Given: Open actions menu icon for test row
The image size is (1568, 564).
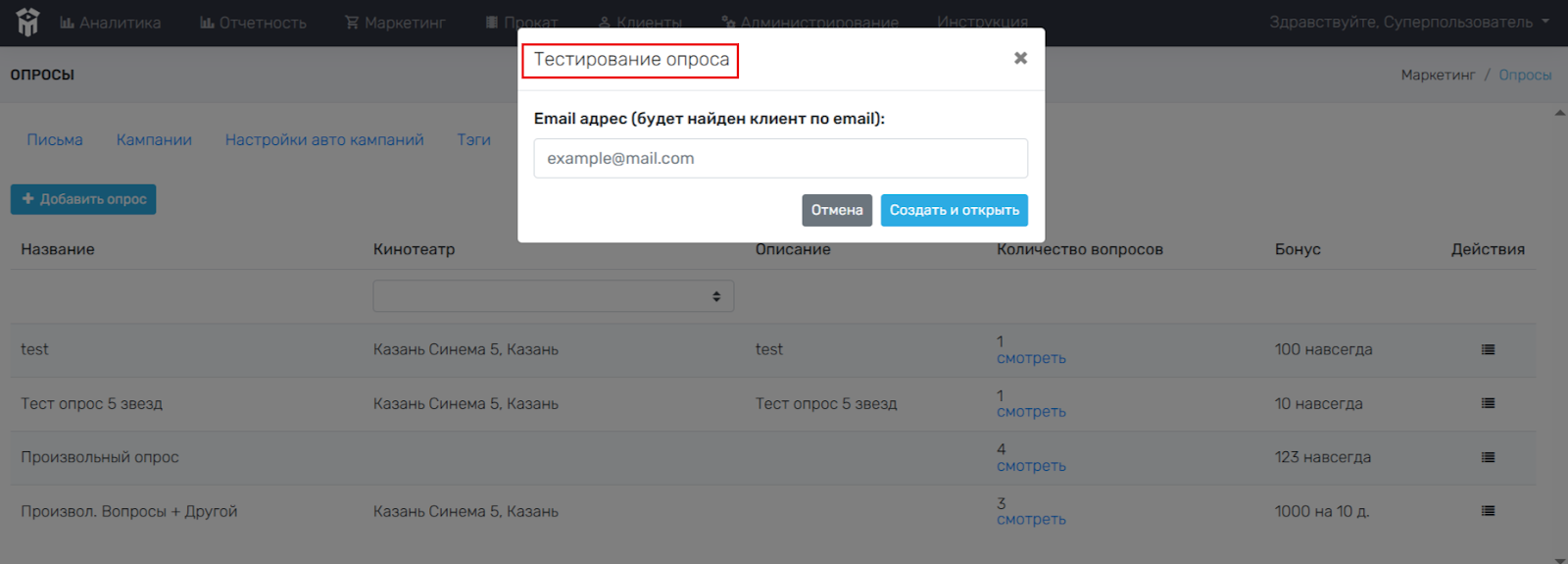Looking at the screenshot, I should (1488, 350).
